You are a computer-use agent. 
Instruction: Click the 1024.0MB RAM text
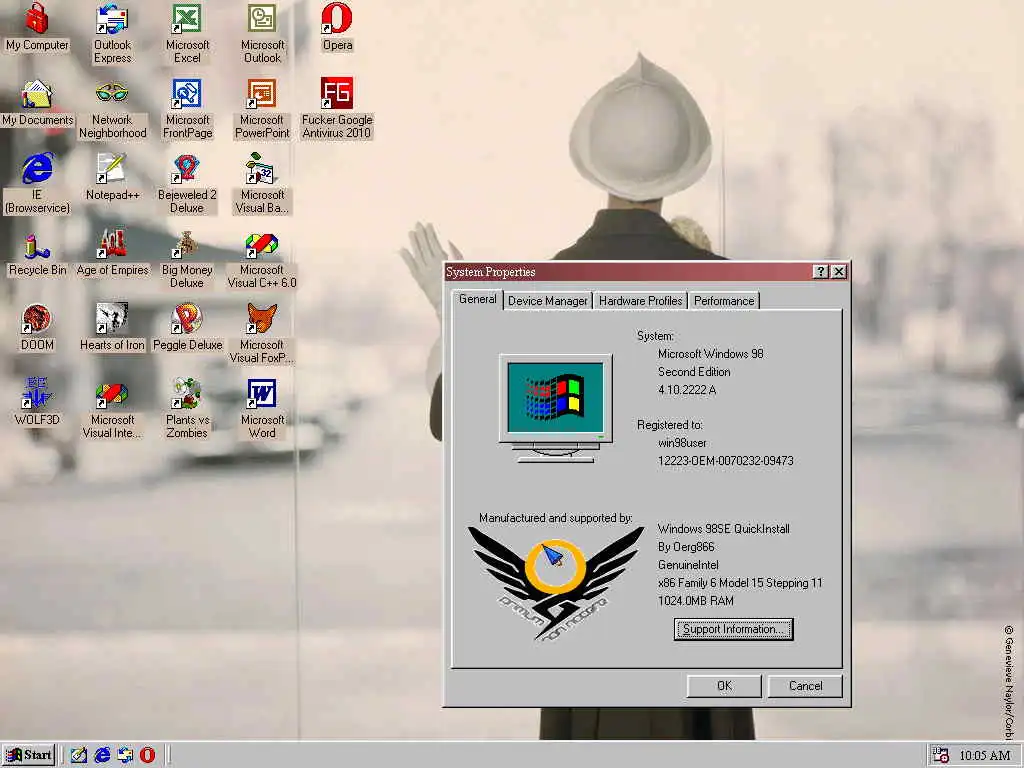point(696,601)
